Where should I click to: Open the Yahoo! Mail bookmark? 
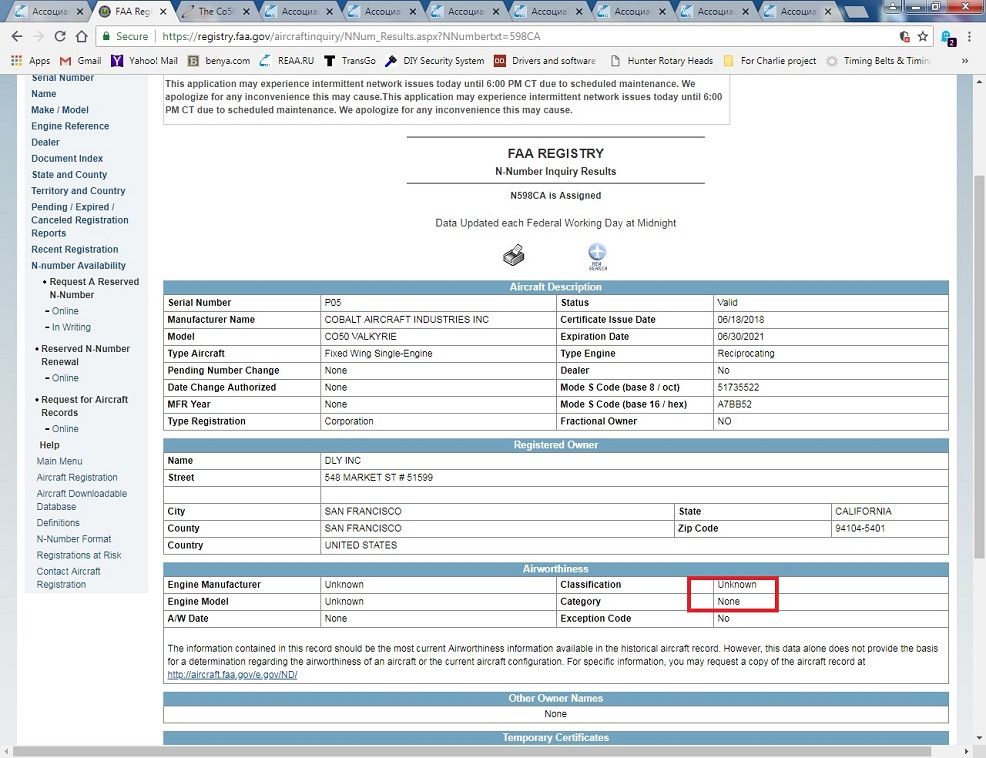tap(144, 61)
